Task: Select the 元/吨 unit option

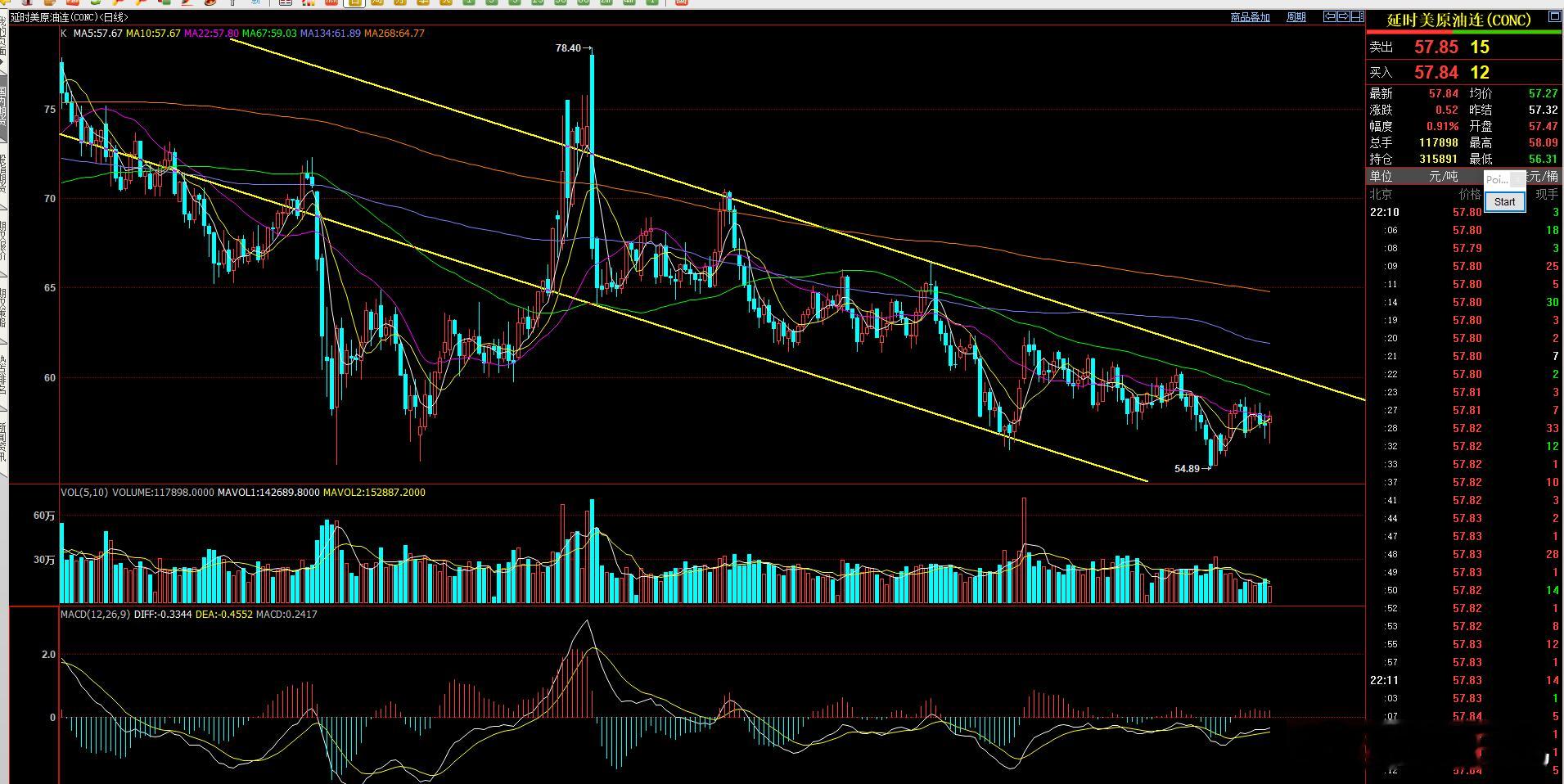Action: (1444, 177)
